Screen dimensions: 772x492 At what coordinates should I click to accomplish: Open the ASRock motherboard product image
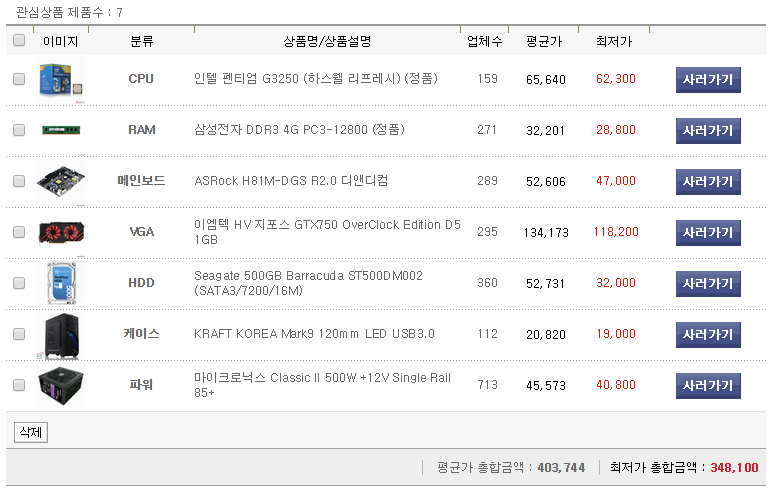pos(60,181)
